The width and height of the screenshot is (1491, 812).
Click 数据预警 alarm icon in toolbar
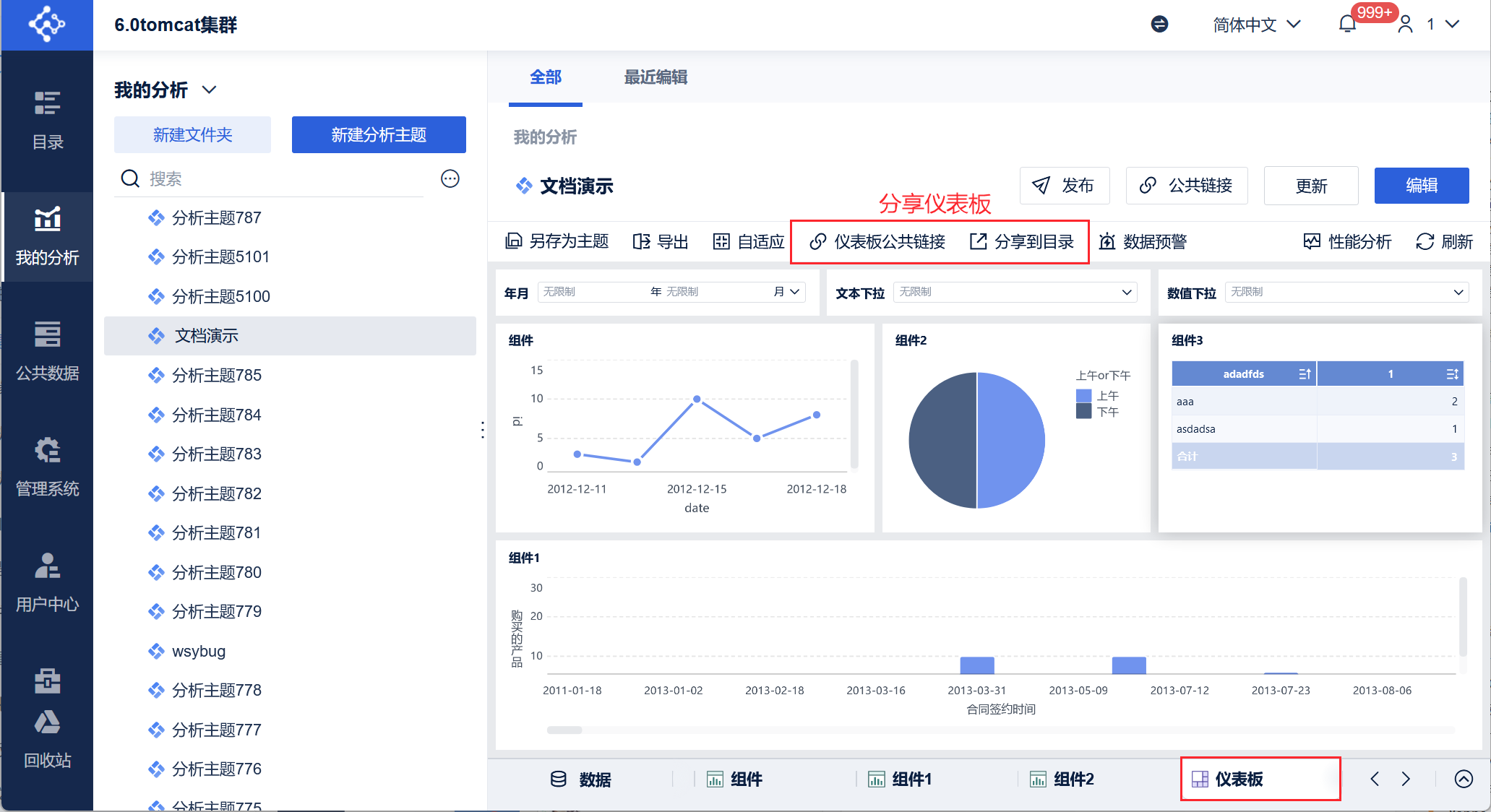coord(1107,242)
